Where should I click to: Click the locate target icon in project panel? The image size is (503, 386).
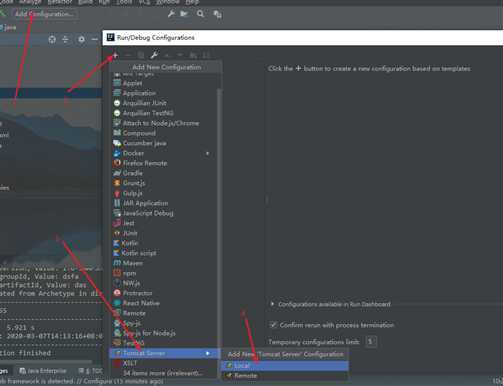tap(52, 40)
